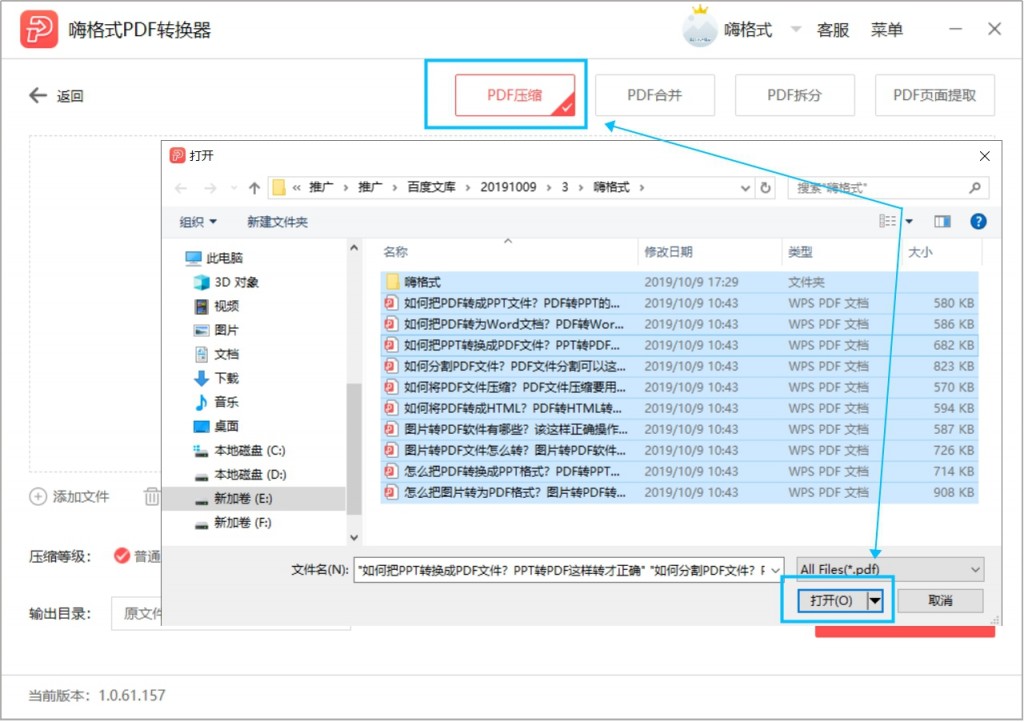The width and height of the screenshot is (1024, 722).
Task: Click the 添加文件 label
Action: pyautogui.click(x=81, y=497)
